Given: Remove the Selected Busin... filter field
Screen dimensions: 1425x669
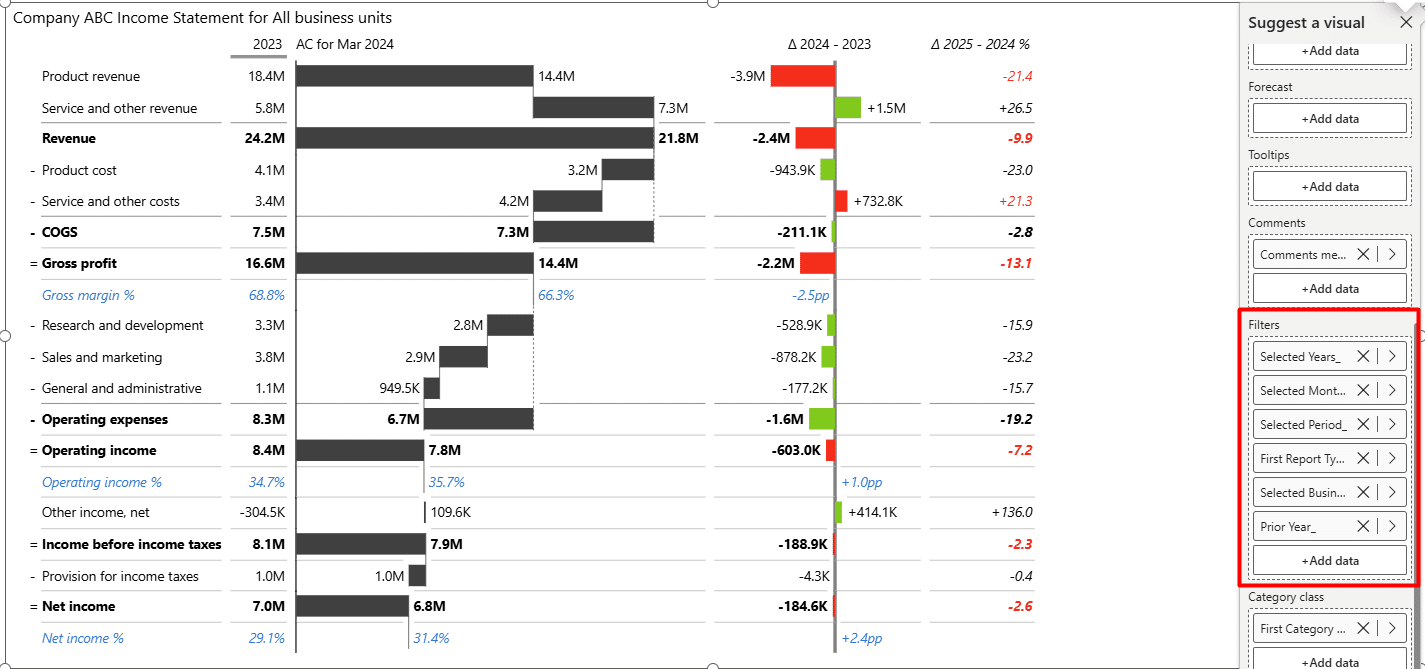Looking at the screenshot, I should tap(1363, 492).
